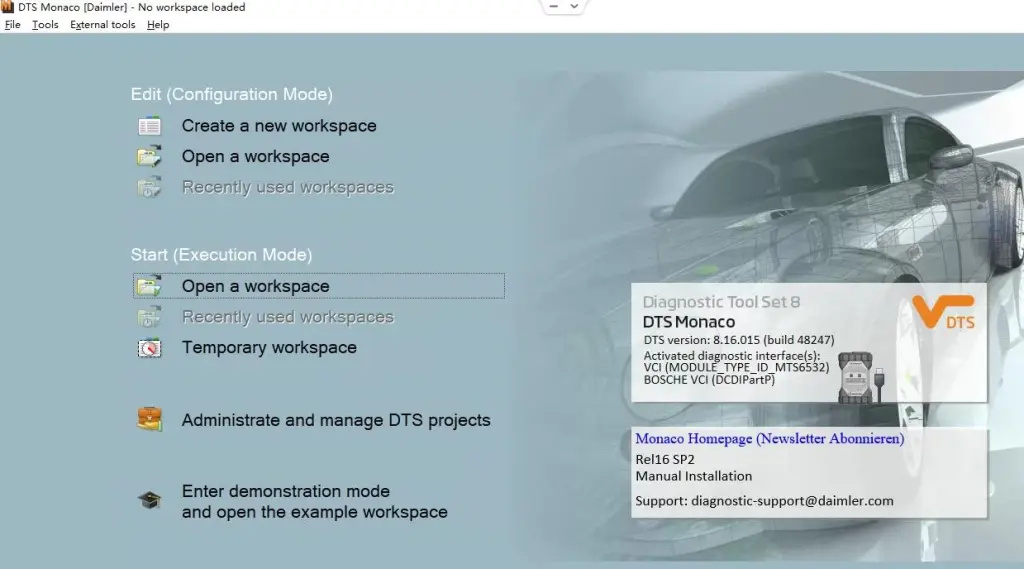
Task: Click Recently used workspaces text under Start mode
Action: click(288, 317)
